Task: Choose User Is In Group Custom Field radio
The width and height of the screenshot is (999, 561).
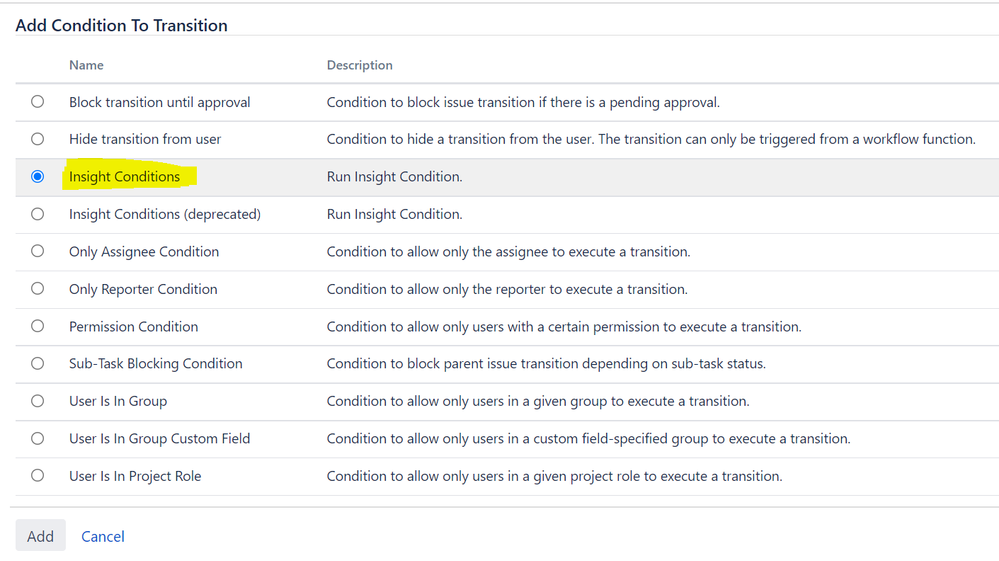Action: pyautogui.click(x=38, y=439)
